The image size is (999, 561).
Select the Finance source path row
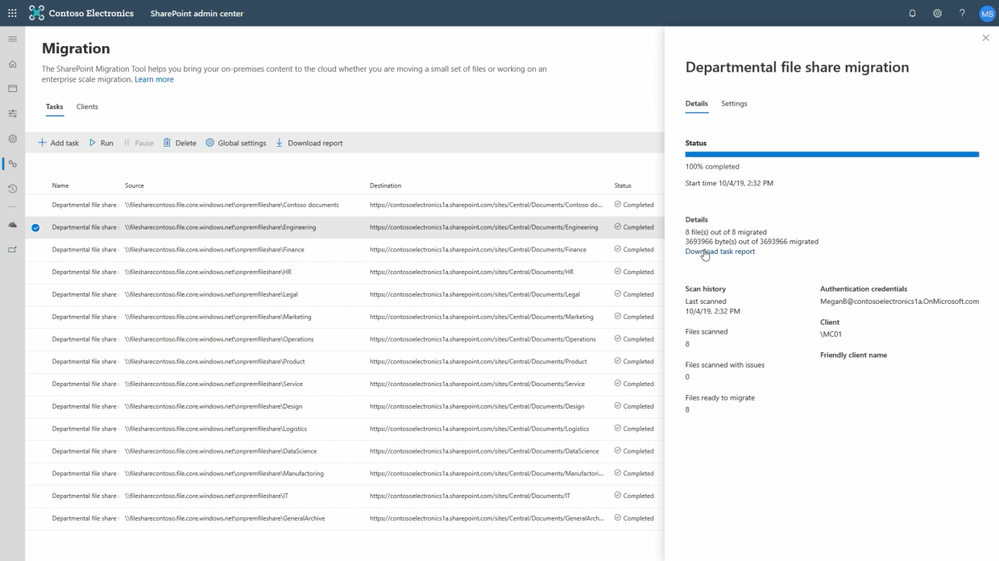click(x=215, y=250)
